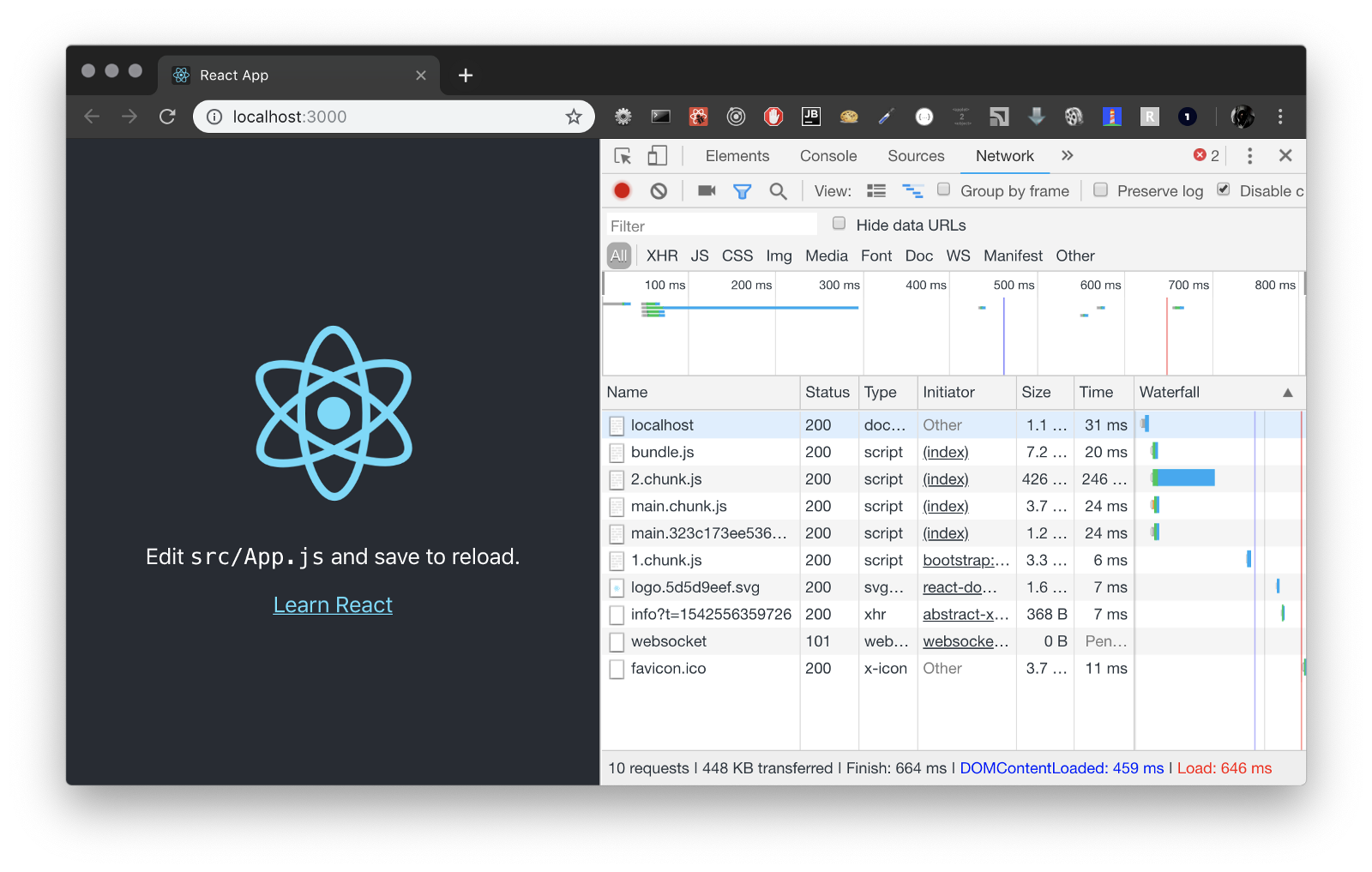Enable Preserve log checkbox

[x=1101, y=189]
